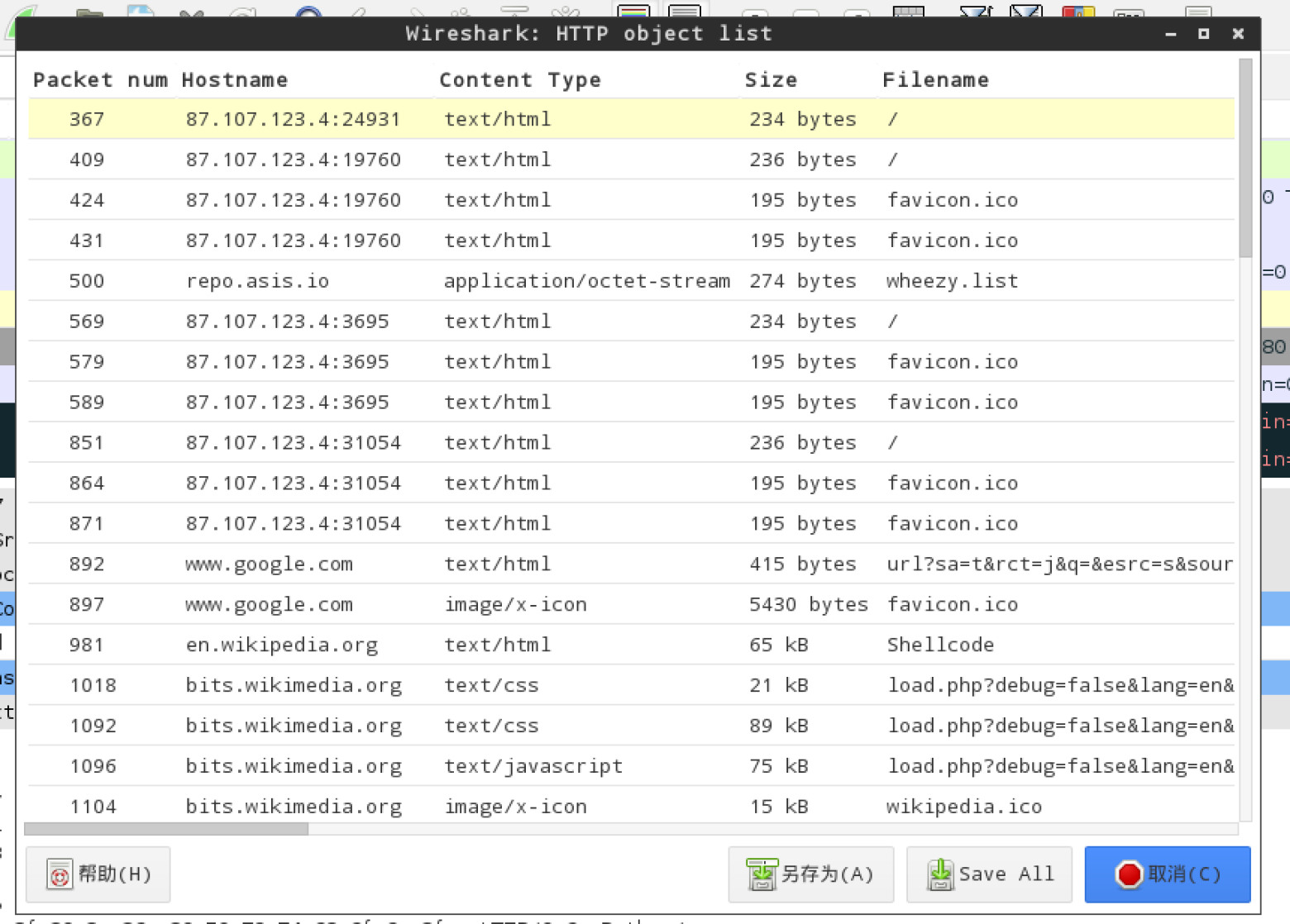Open capture options with the leftmost icon
Image resolution: width=1290 pixels, height=924 pixels.
[25, 10]
